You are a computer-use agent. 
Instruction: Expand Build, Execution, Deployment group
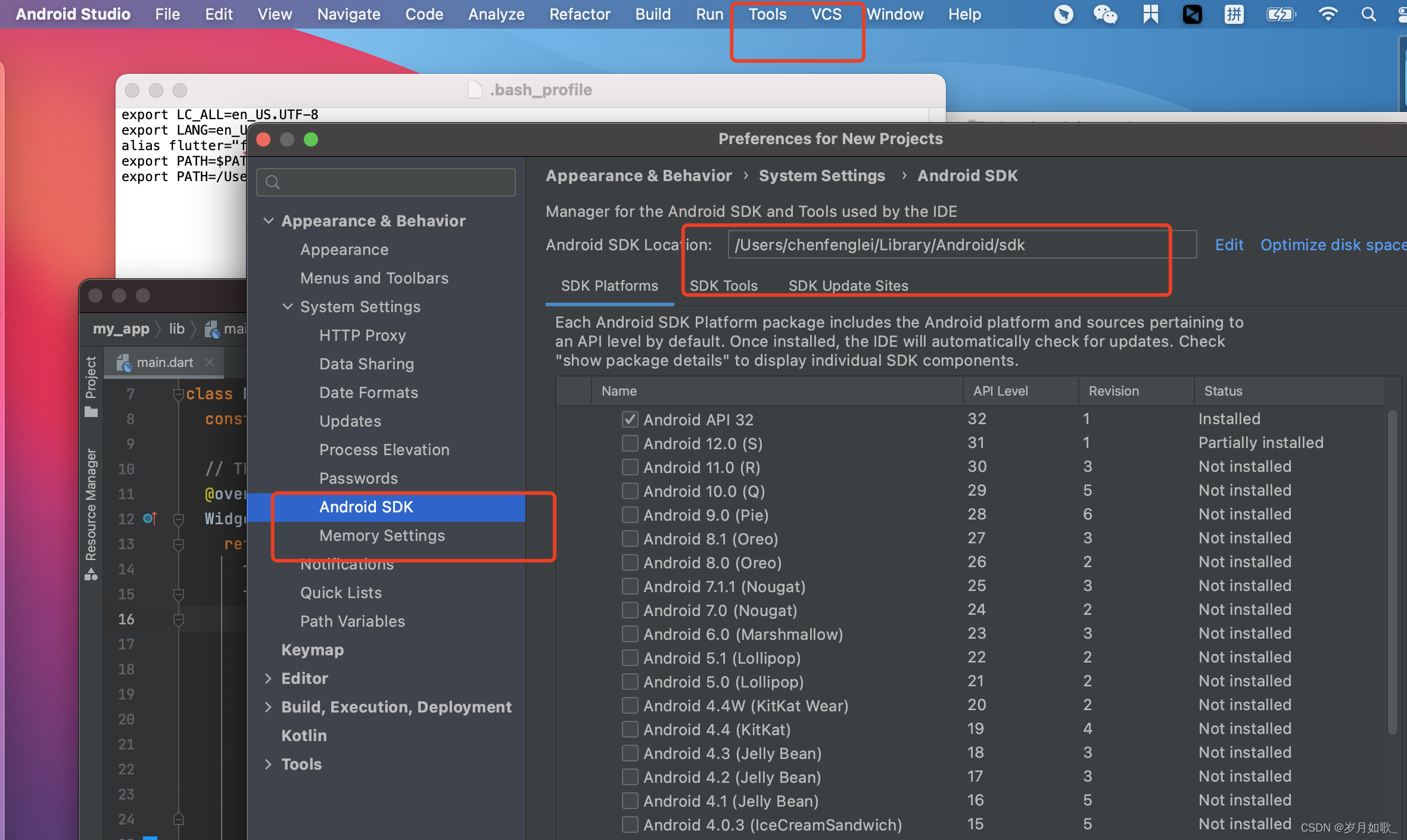[269, 707]
